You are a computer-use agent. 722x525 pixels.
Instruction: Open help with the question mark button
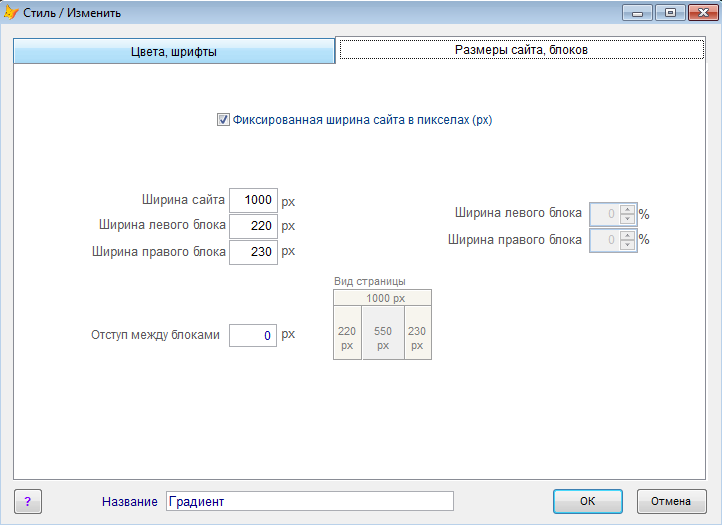(x=27, y=501)
